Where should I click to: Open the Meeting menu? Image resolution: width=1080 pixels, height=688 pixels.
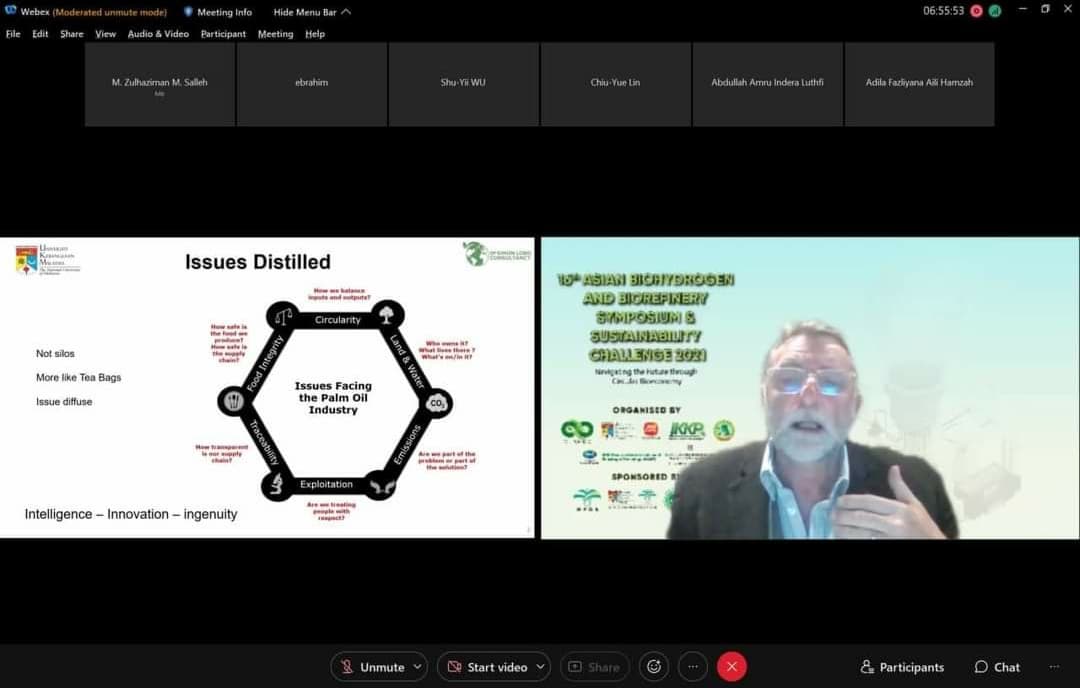pos(276,34)
